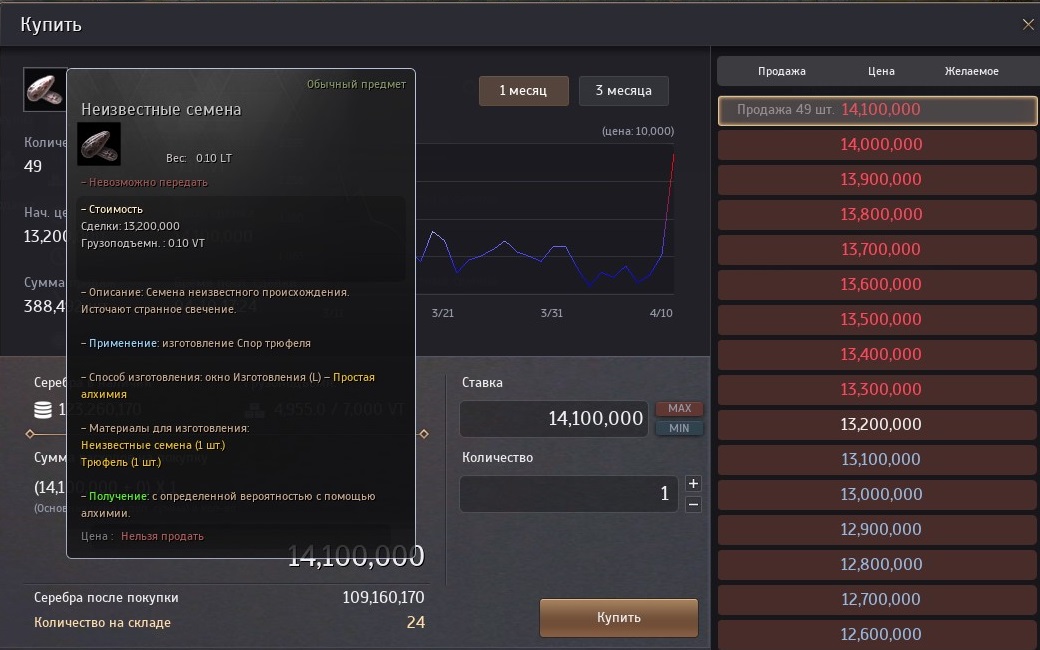Screen dimensions: 1040x650
Task: Increase quantity with the plus button
Action: point(694,483)
